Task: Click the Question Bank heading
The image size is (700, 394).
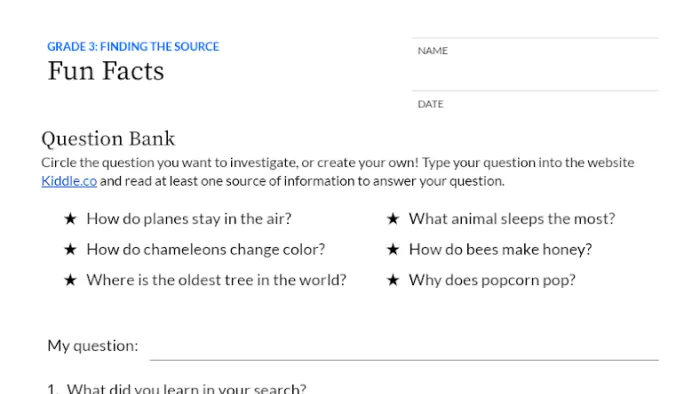Action: [108, 139]
